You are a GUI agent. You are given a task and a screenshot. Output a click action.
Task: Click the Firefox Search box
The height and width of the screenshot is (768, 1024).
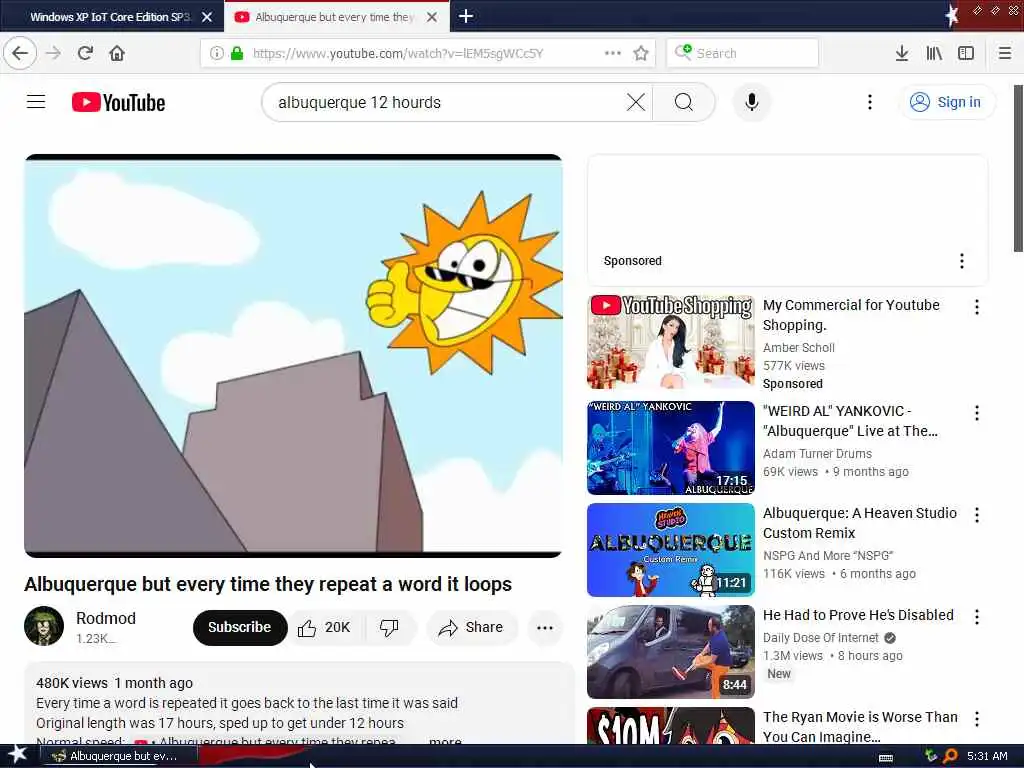point(743,53)
